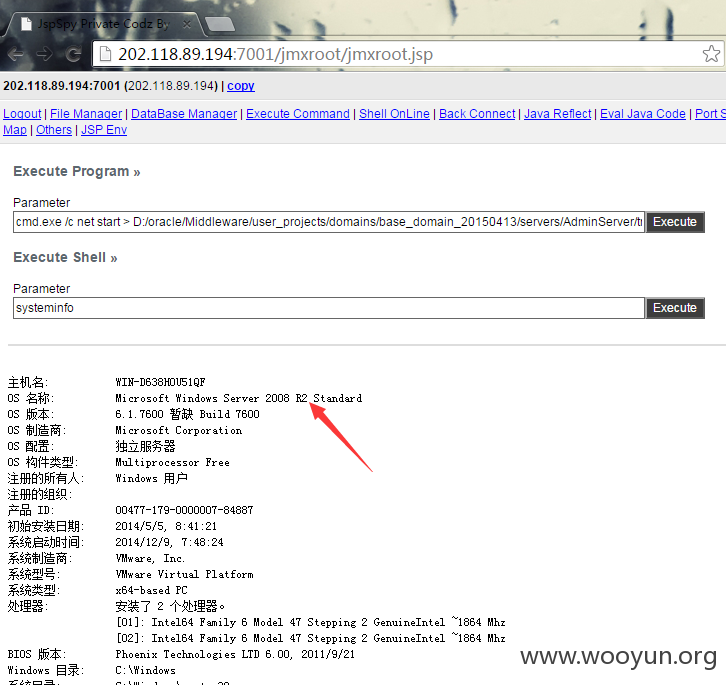Viewport: 726px width, 685px height.
Task: Bookmark the page with the star icon
Action: tap(711, 54)
